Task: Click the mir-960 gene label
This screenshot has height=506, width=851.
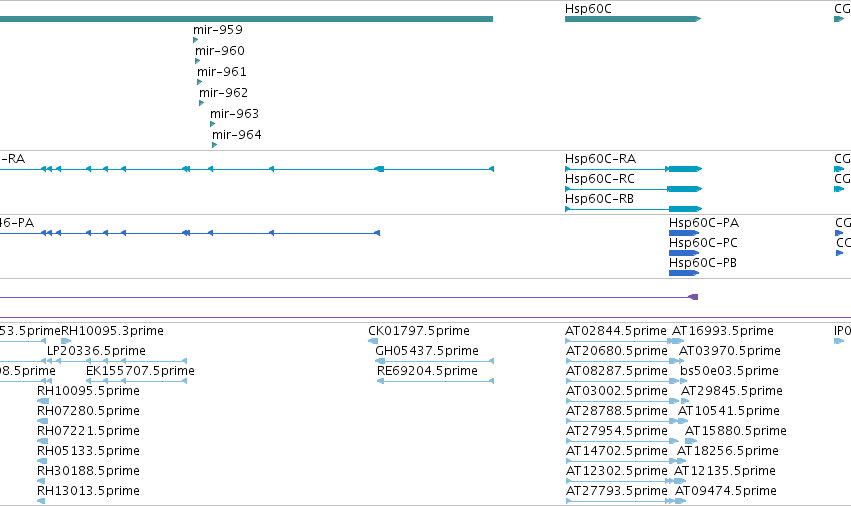Action: click(220, 51)
